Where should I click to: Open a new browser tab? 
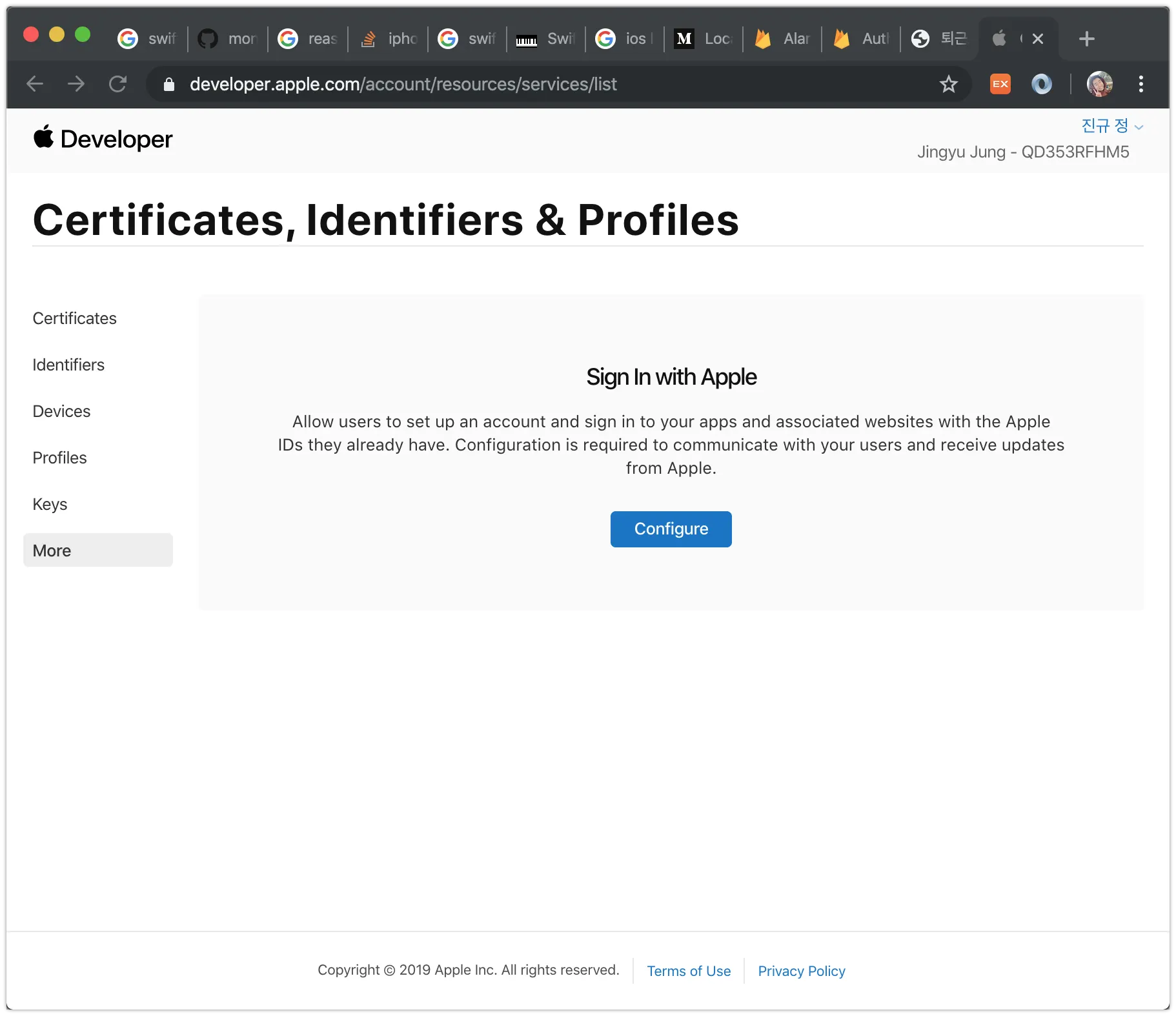pos(1086,39)
